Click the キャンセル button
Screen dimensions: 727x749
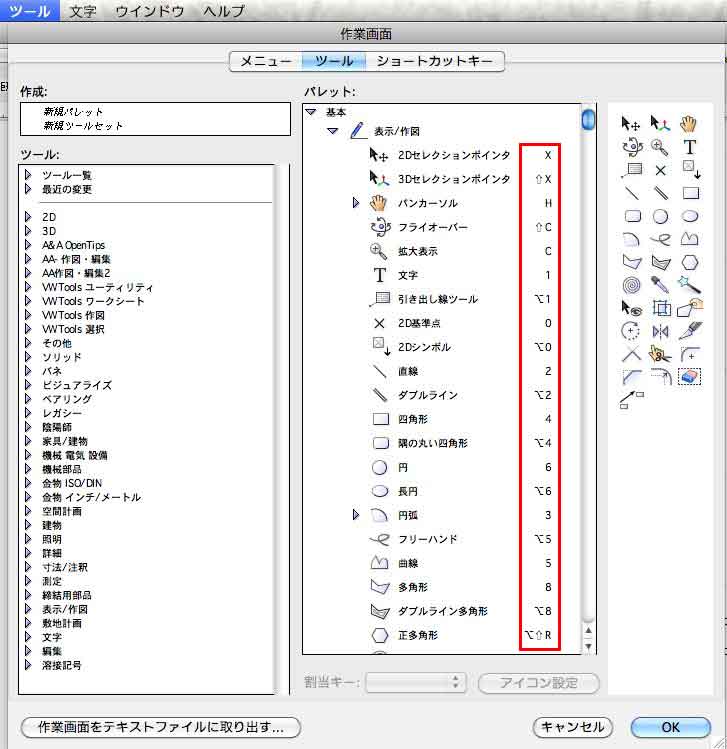click(572, 727)
